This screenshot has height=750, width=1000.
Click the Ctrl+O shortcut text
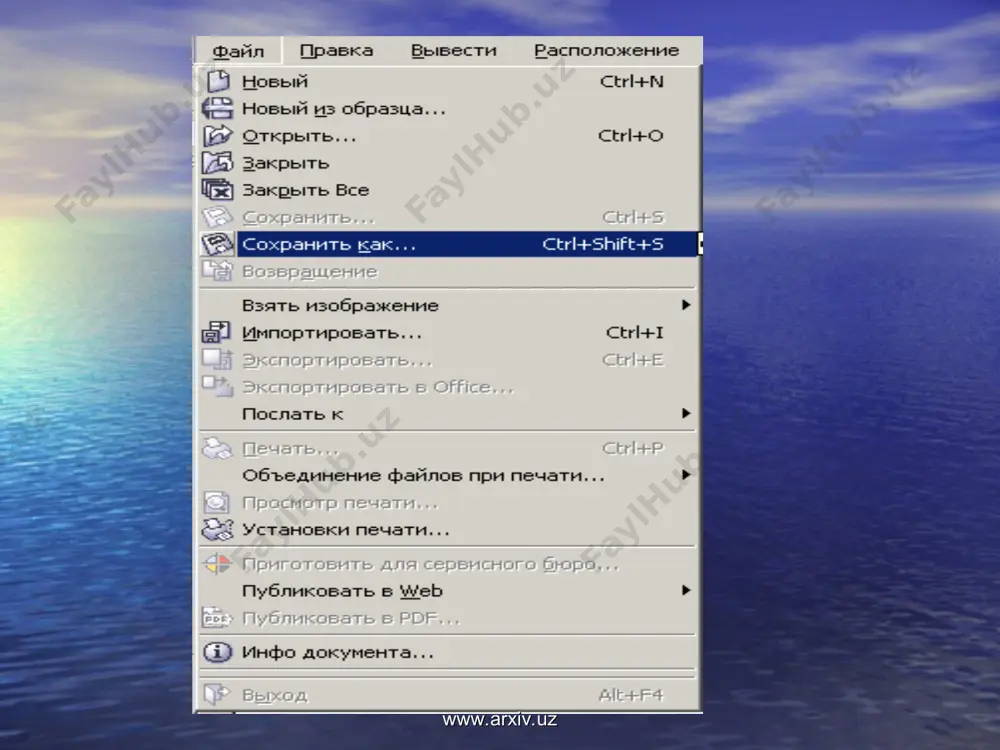click(630, 136)
